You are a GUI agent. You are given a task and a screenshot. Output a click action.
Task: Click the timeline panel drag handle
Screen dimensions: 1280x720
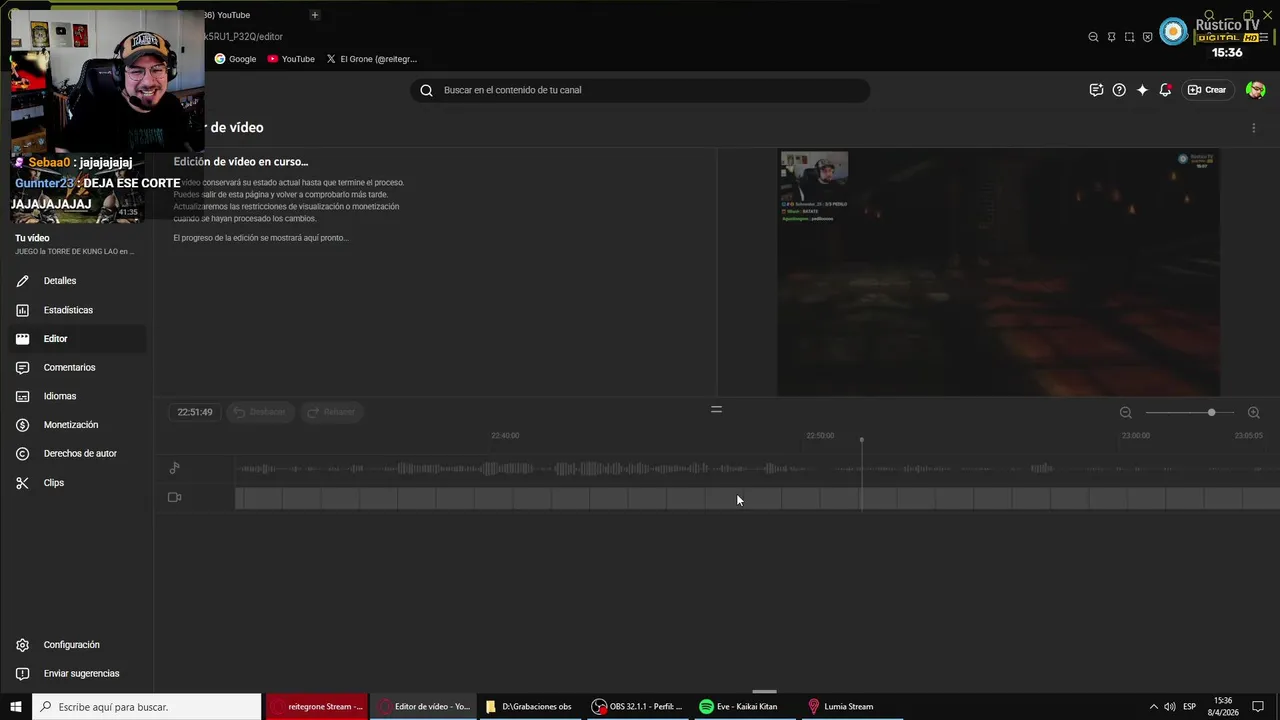(x=716, y=409)
